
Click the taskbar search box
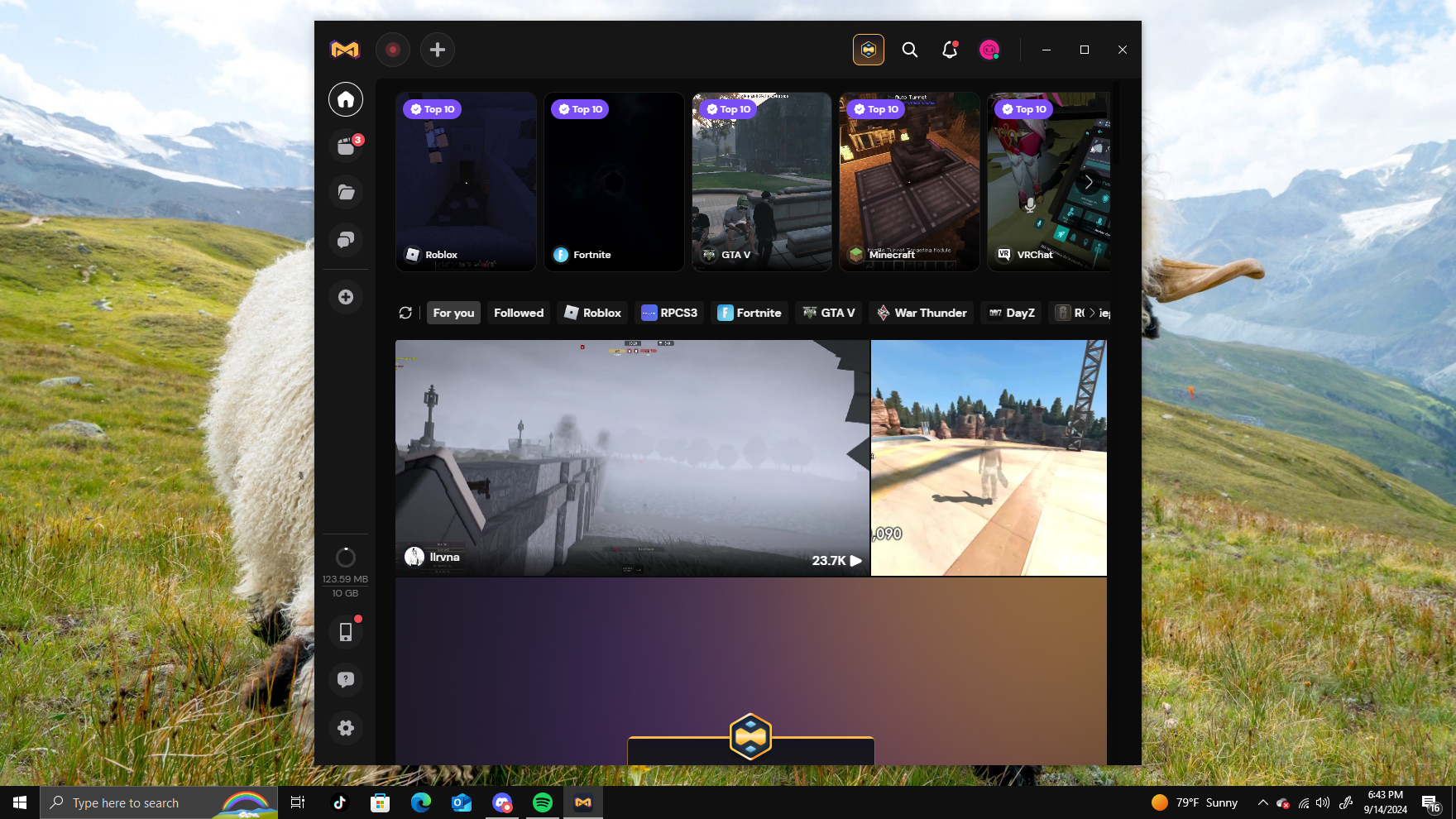pos(159,802)
